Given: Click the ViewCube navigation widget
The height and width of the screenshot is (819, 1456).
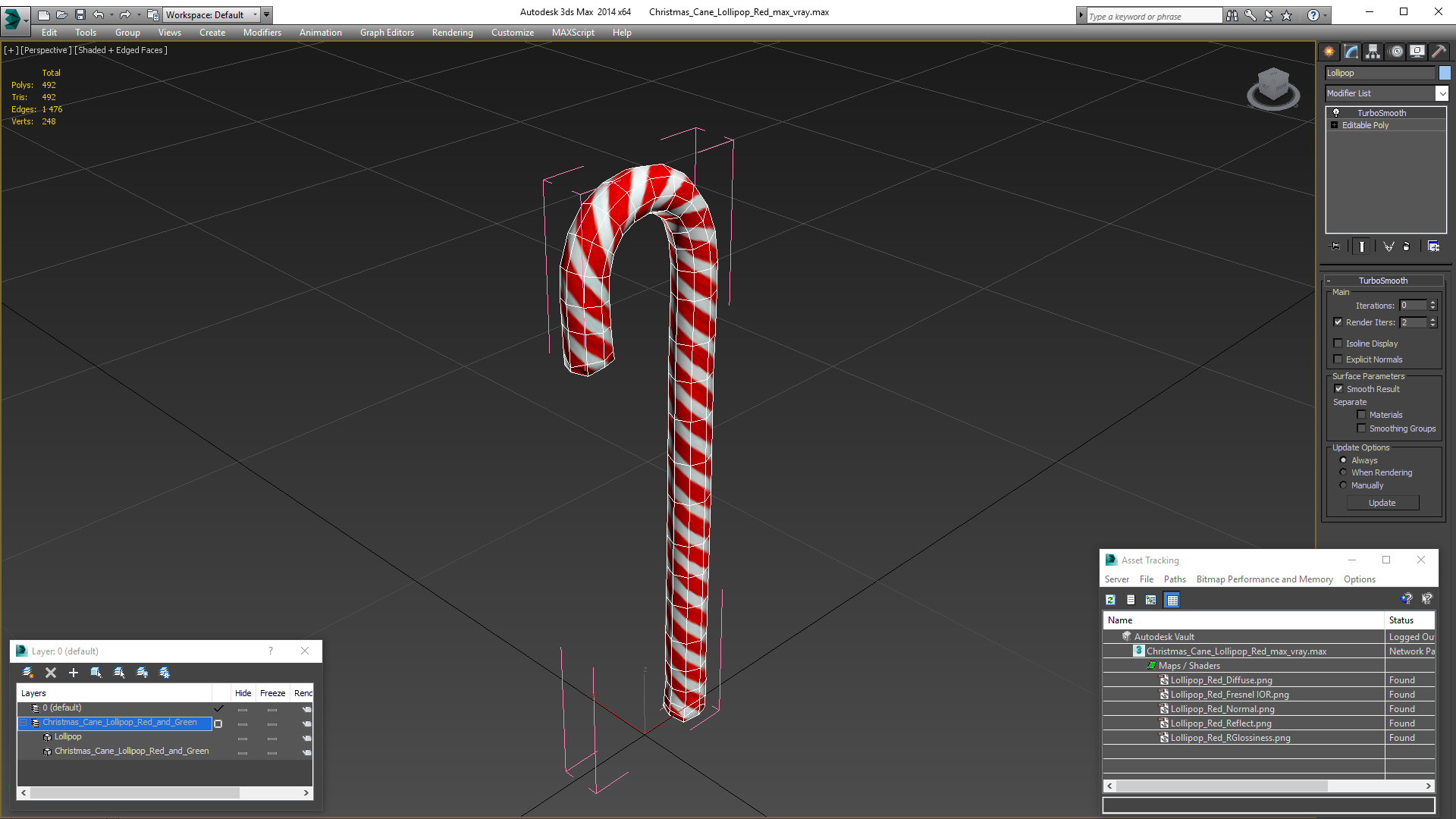Looking at the screenshot, I should (1273, 89).
